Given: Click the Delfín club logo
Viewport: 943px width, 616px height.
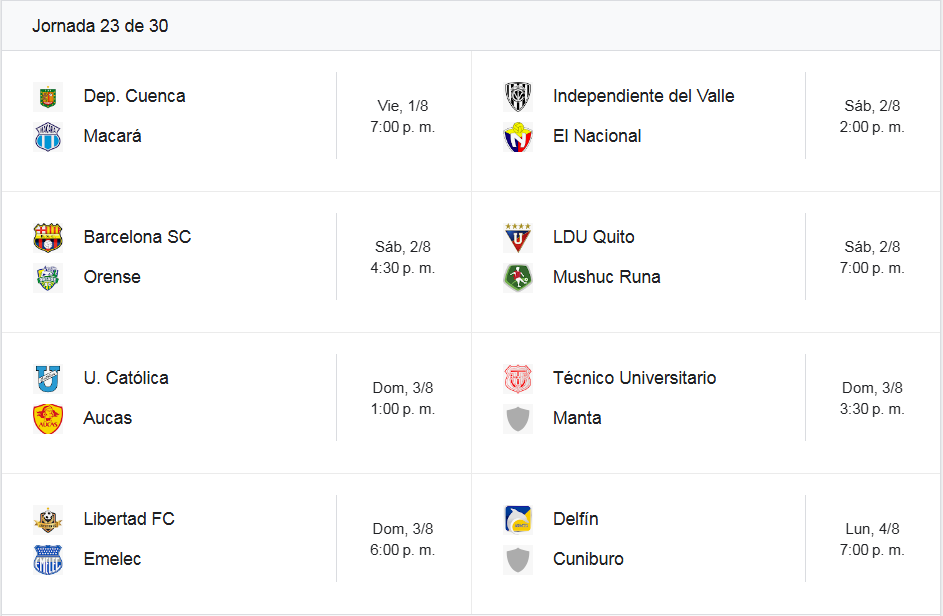Looking at the screenshot, I should [x=518, y=520].
